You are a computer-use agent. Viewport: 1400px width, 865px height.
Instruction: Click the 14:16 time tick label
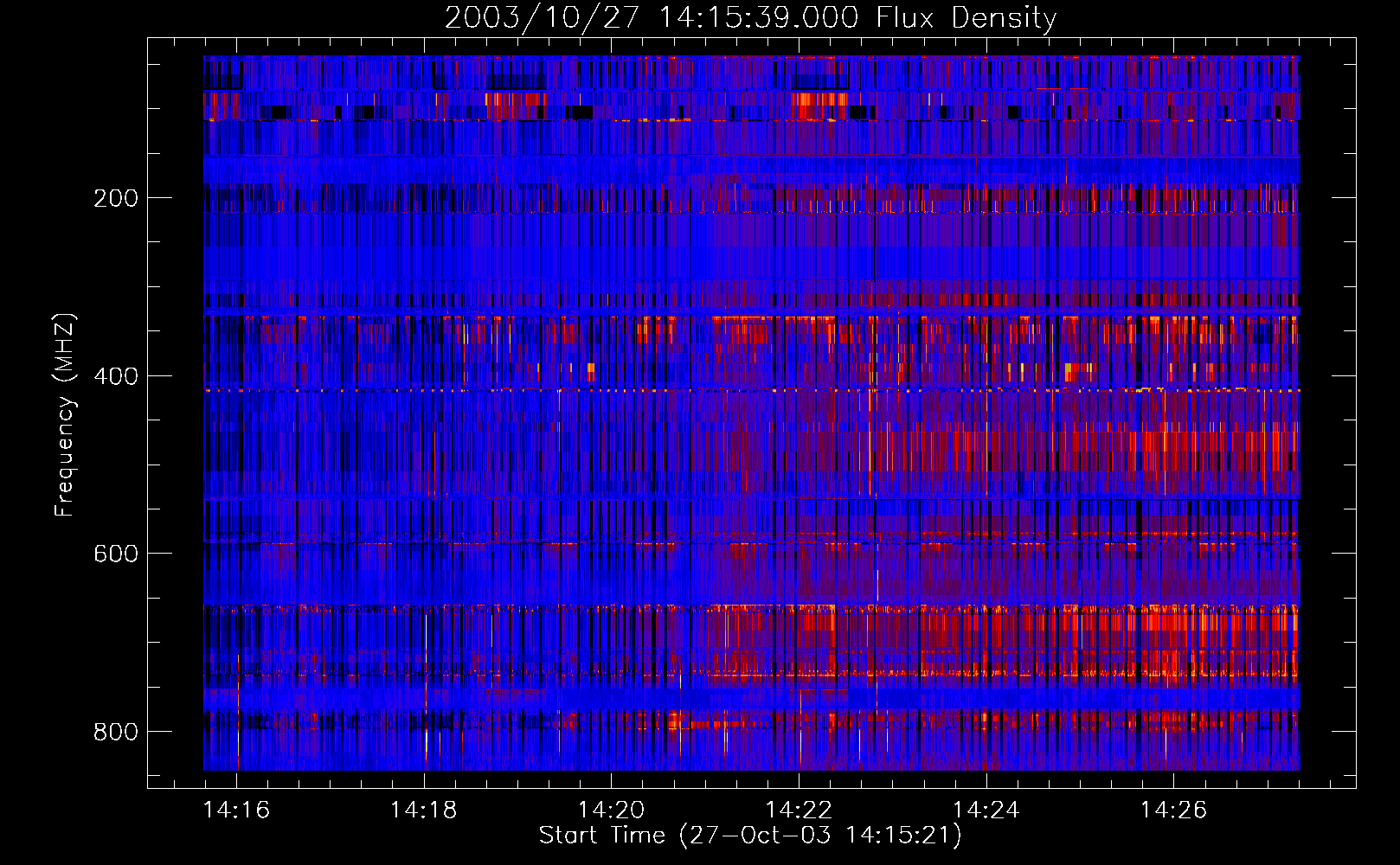point(236,810)
